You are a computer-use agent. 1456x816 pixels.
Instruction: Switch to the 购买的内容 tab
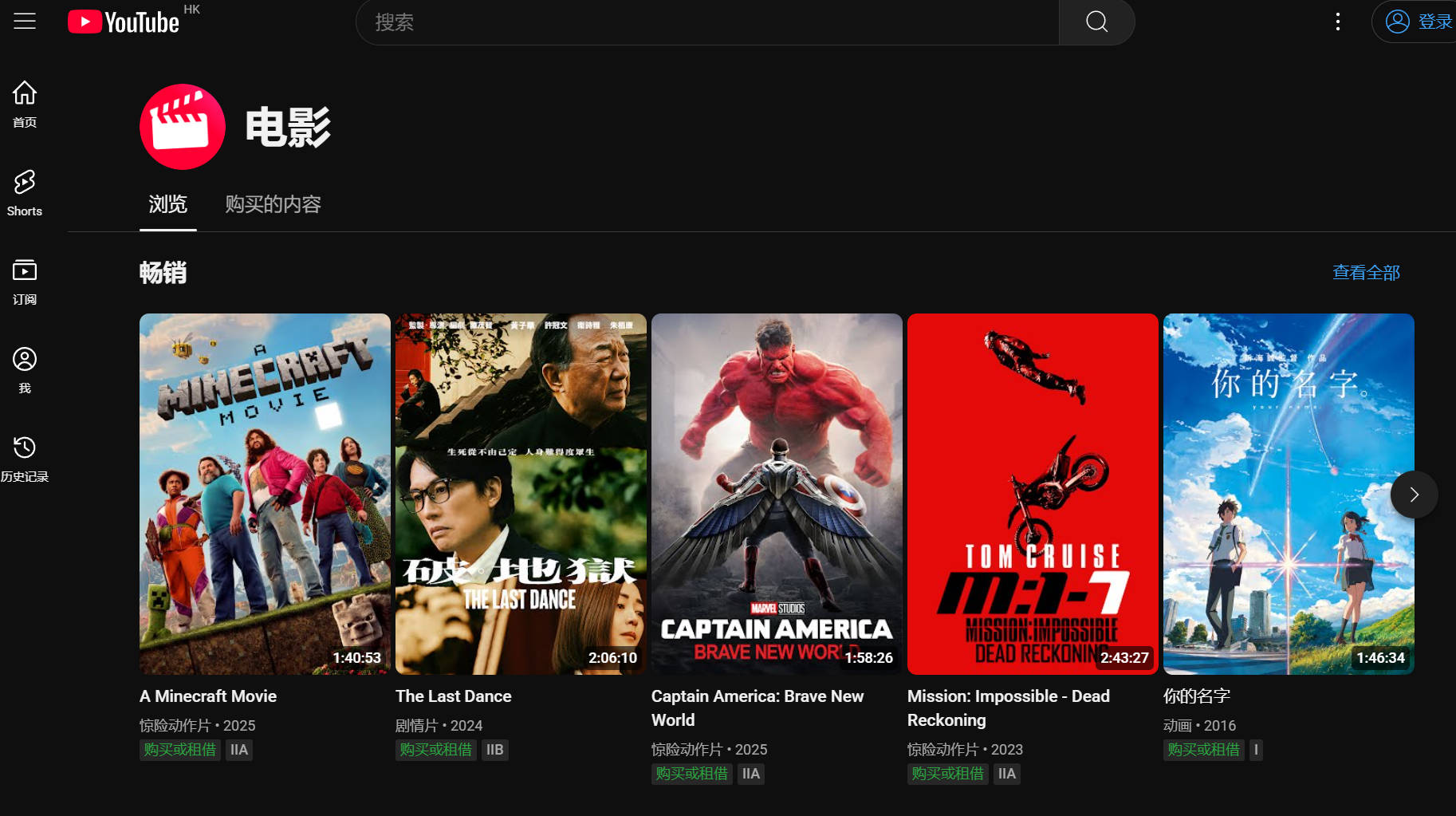[x=273, y=204]
